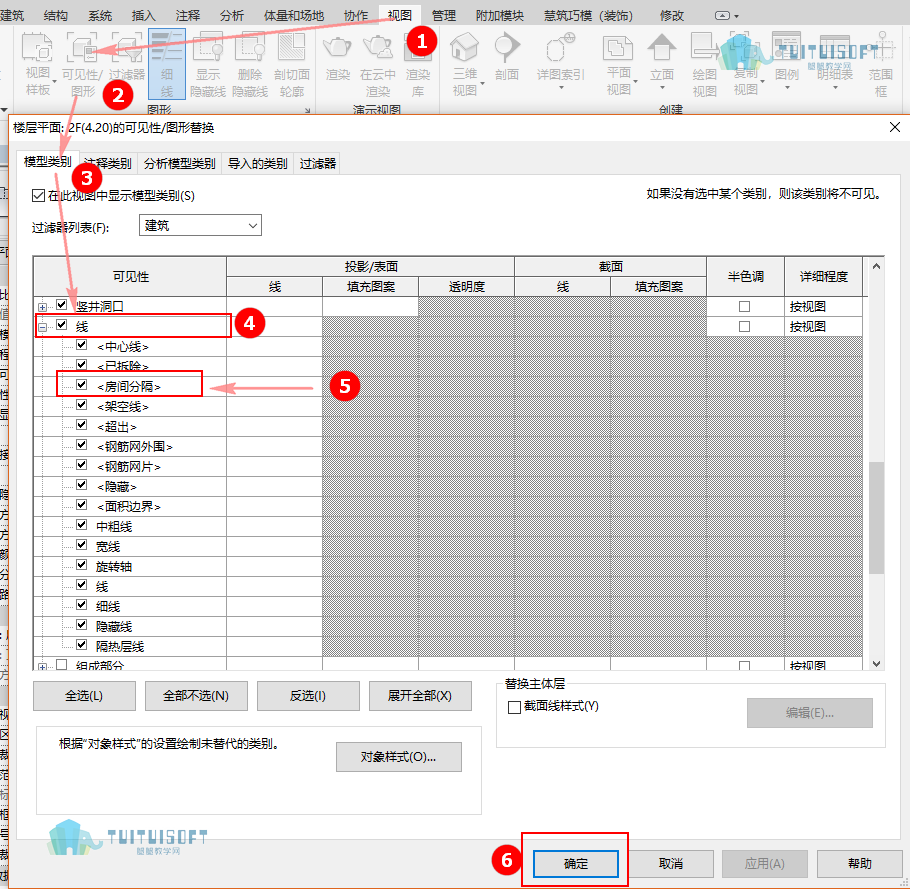Uncheck the <中心线> checkbox
Screen dimensions: 910x889
click(x=82, y=345)
